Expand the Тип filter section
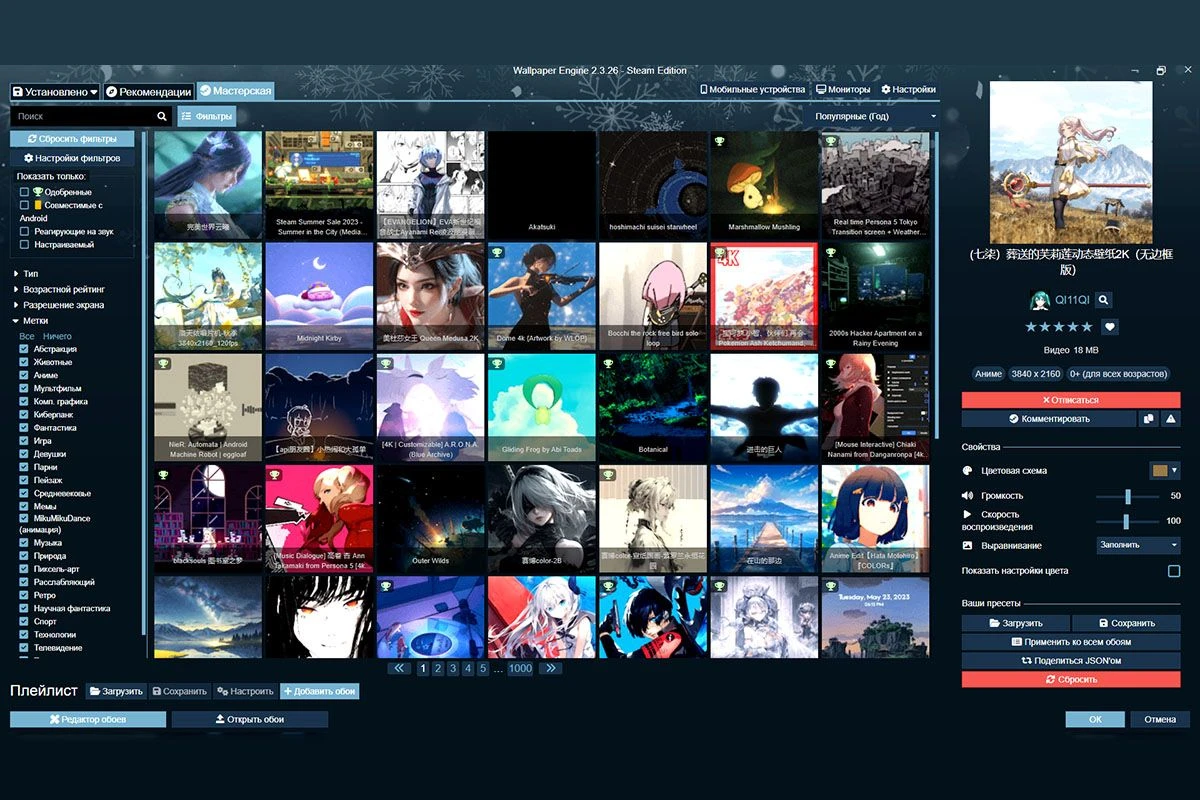This screenshot has width=1200, height=800. coord(26,273)
